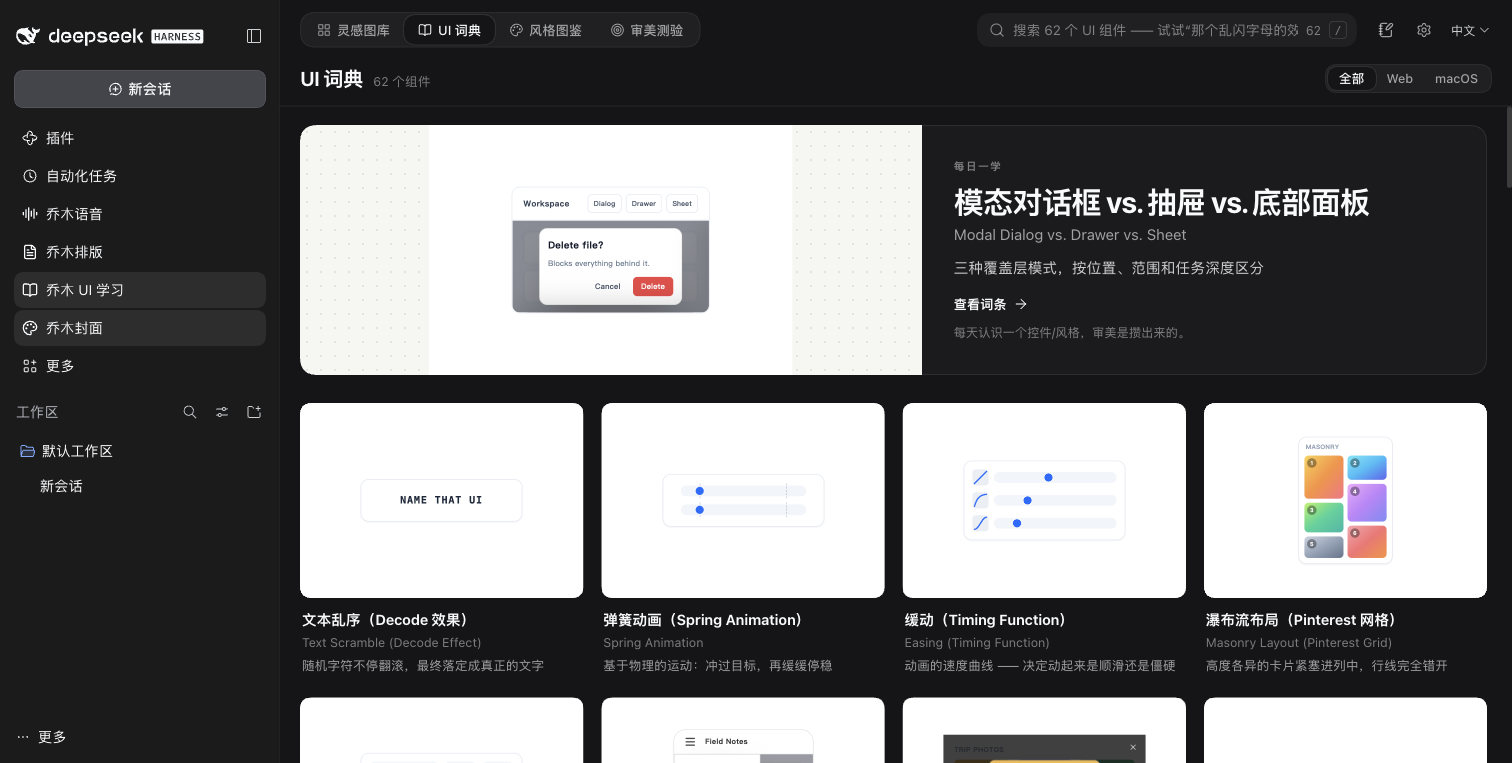Open 模态对话框 vs. 抽屉 headline

click(1161, 203)
